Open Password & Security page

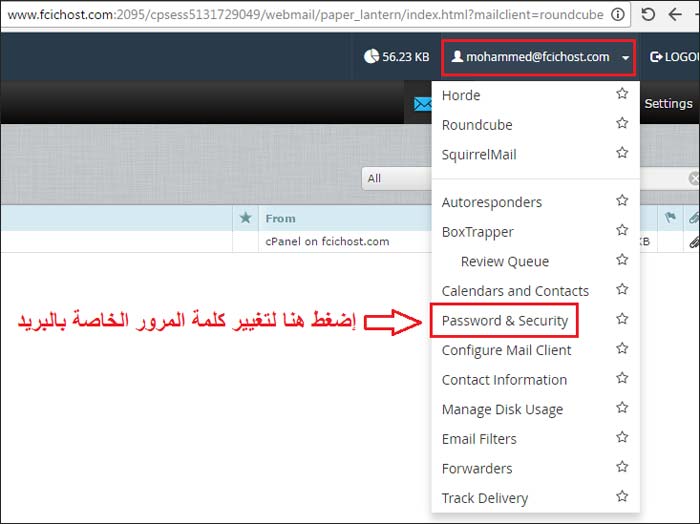click(504, 320)
